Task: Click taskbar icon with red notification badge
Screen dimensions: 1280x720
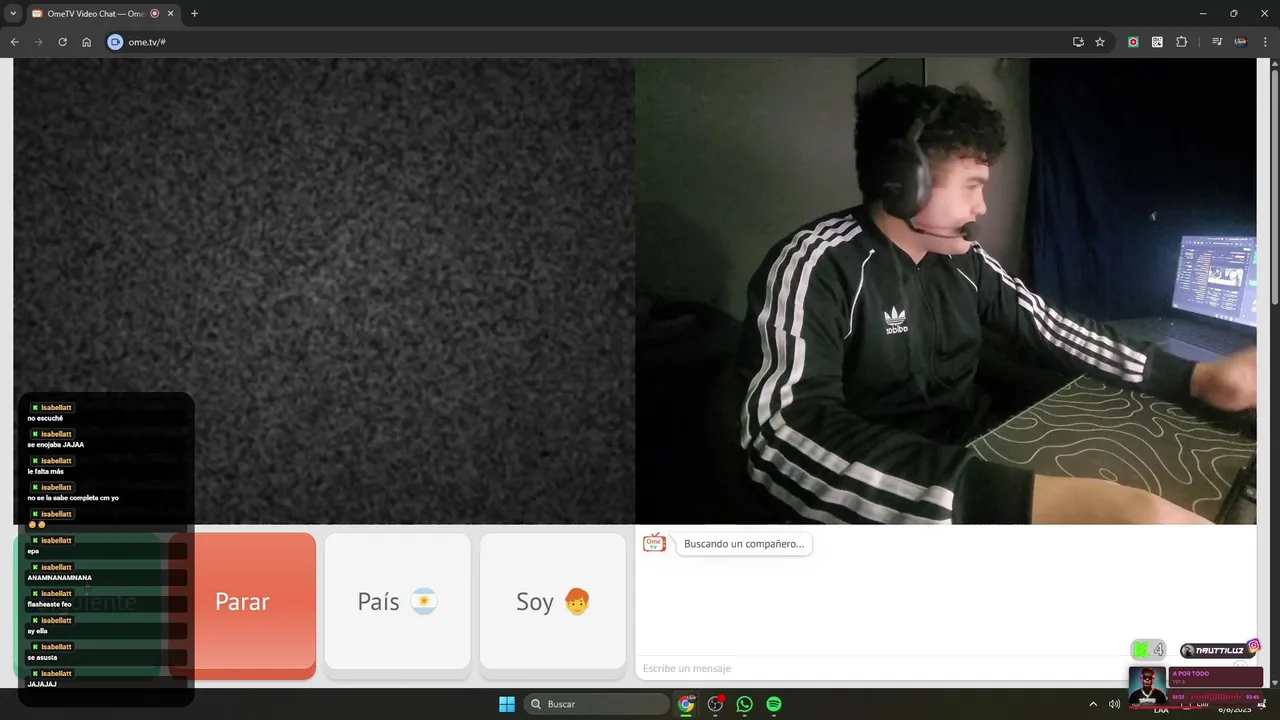Action: point(715,704)
